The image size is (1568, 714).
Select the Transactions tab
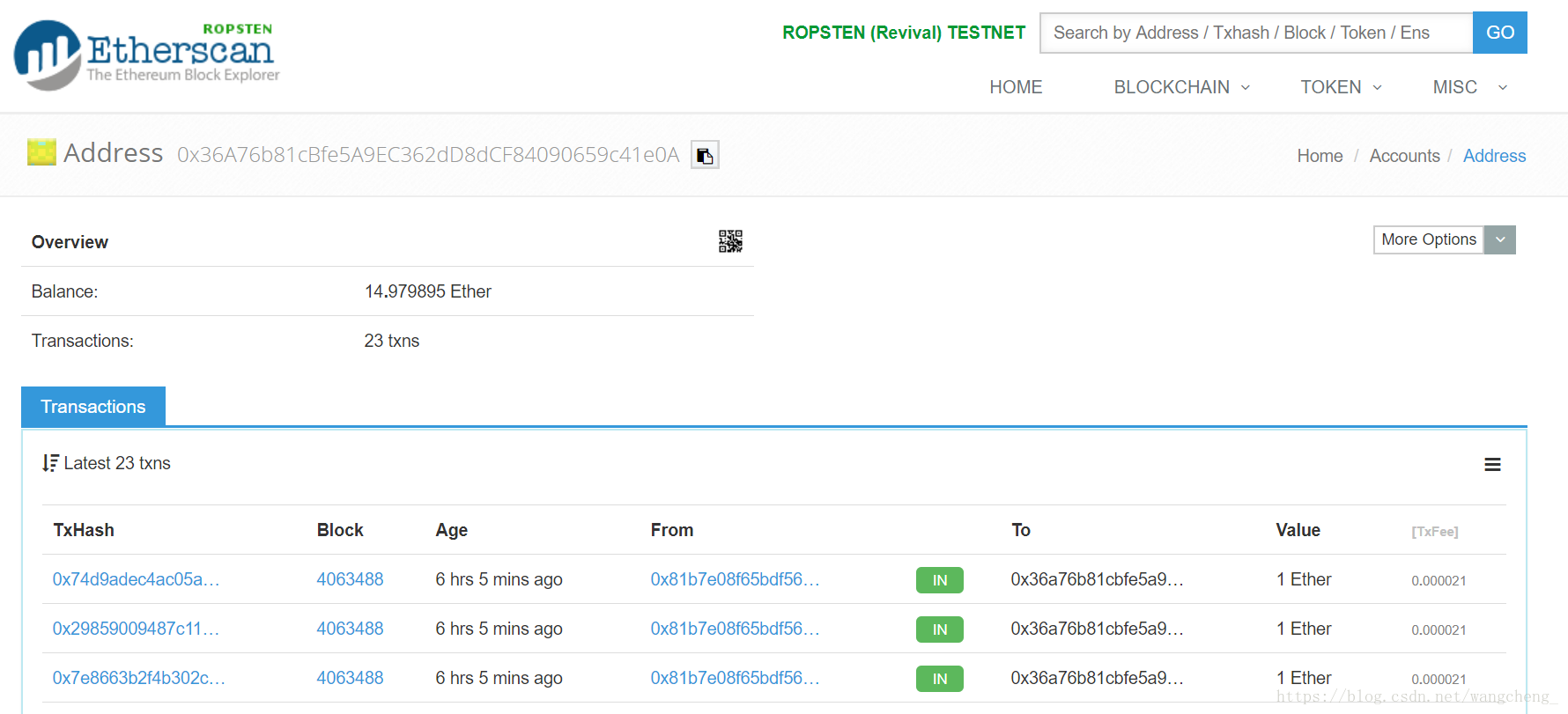93,407
